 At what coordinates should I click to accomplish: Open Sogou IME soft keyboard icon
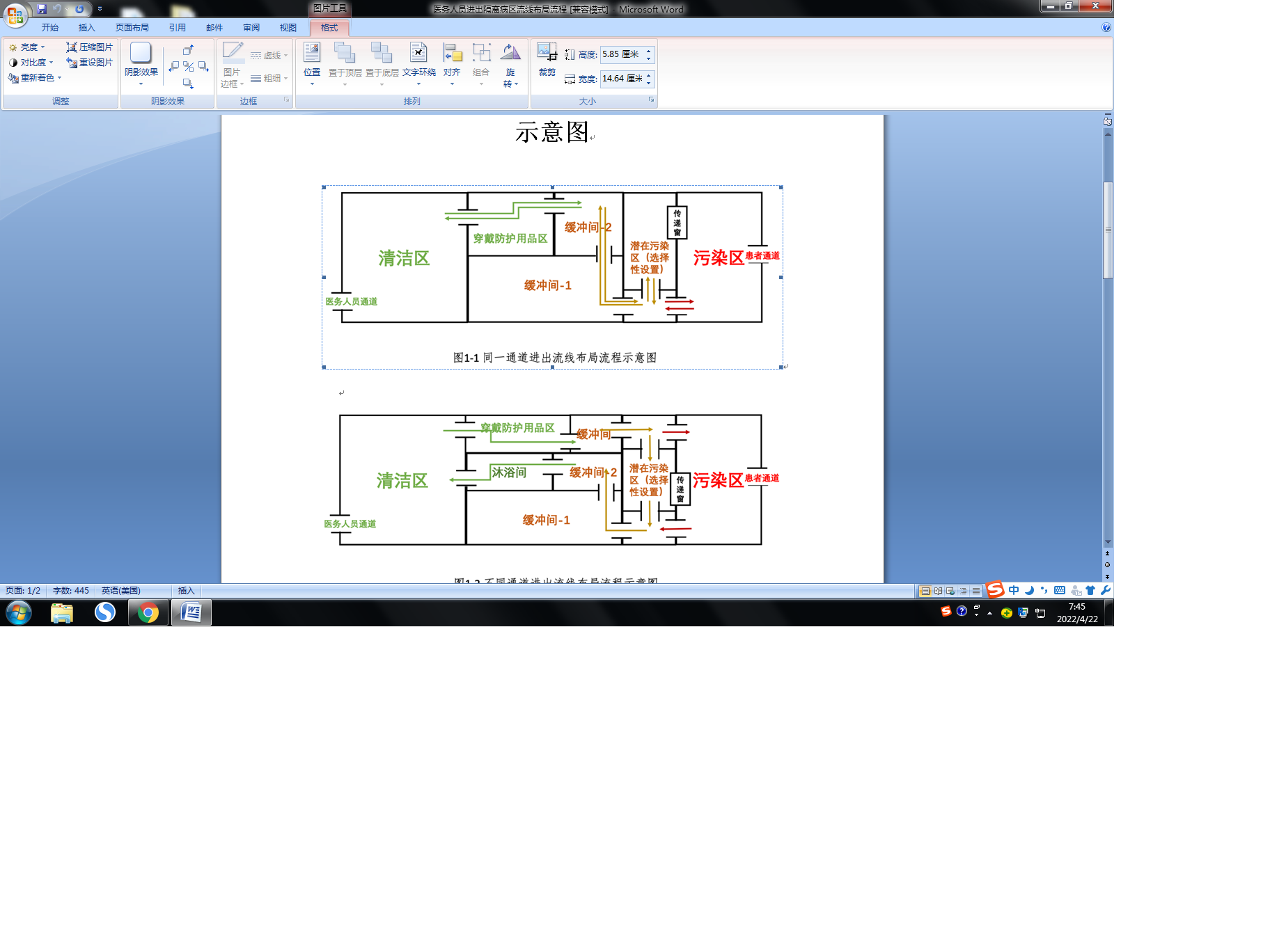(x=1060, y=590)
